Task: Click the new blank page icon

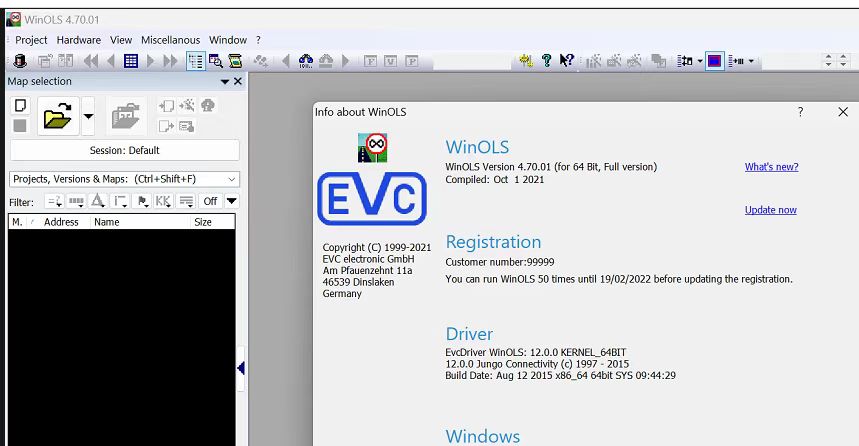Action: [x=20, y=105]
